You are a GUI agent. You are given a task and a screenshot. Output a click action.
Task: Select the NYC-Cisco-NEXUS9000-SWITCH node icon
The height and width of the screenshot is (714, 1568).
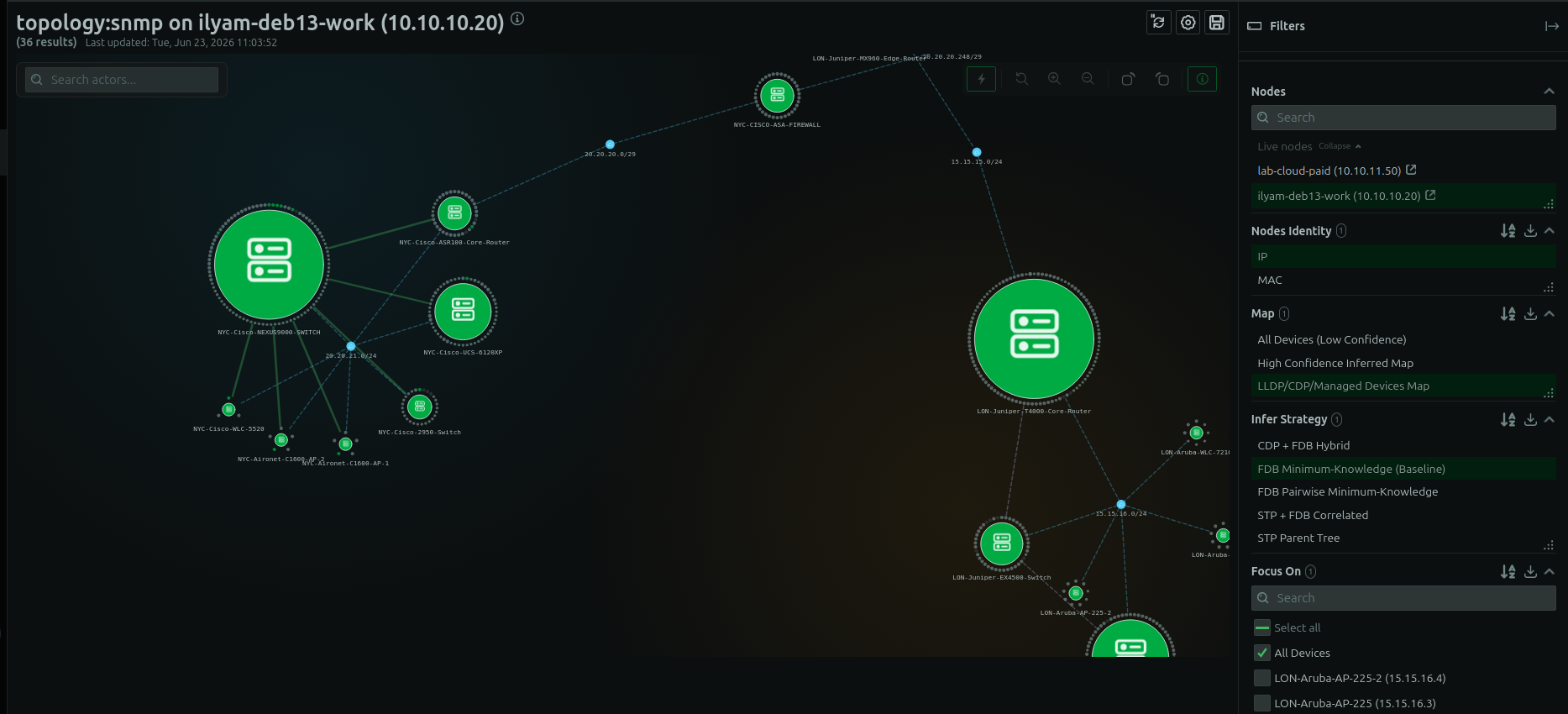(269, 264)
